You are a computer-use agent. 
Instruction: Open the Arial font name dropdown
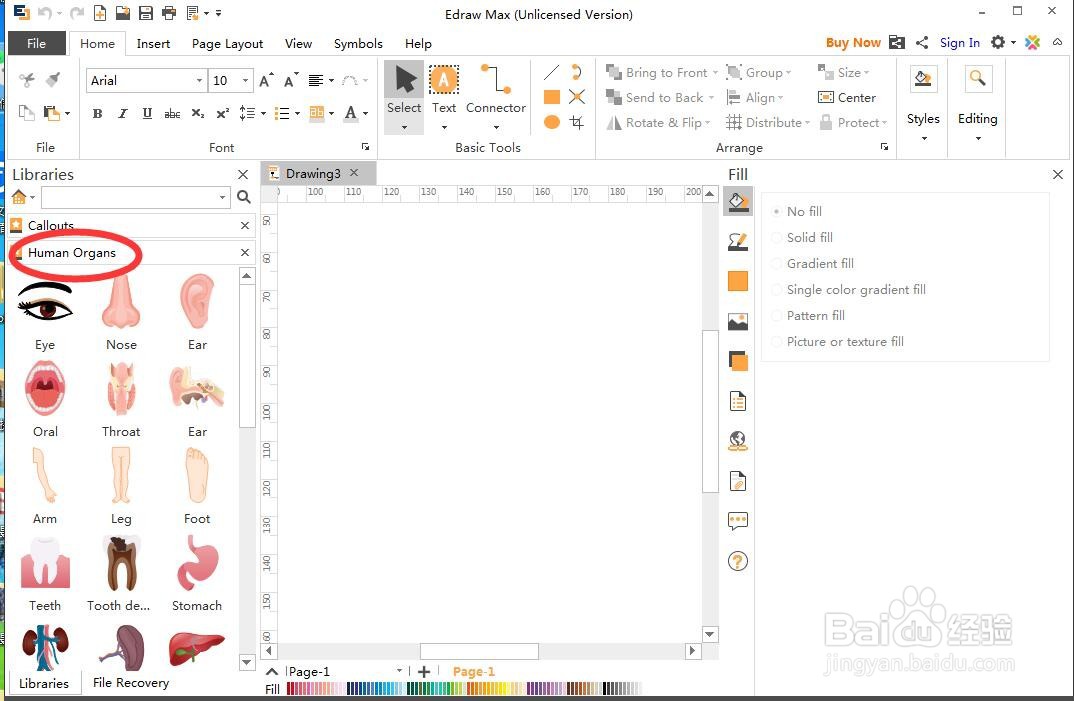click(x=199, y=81)
